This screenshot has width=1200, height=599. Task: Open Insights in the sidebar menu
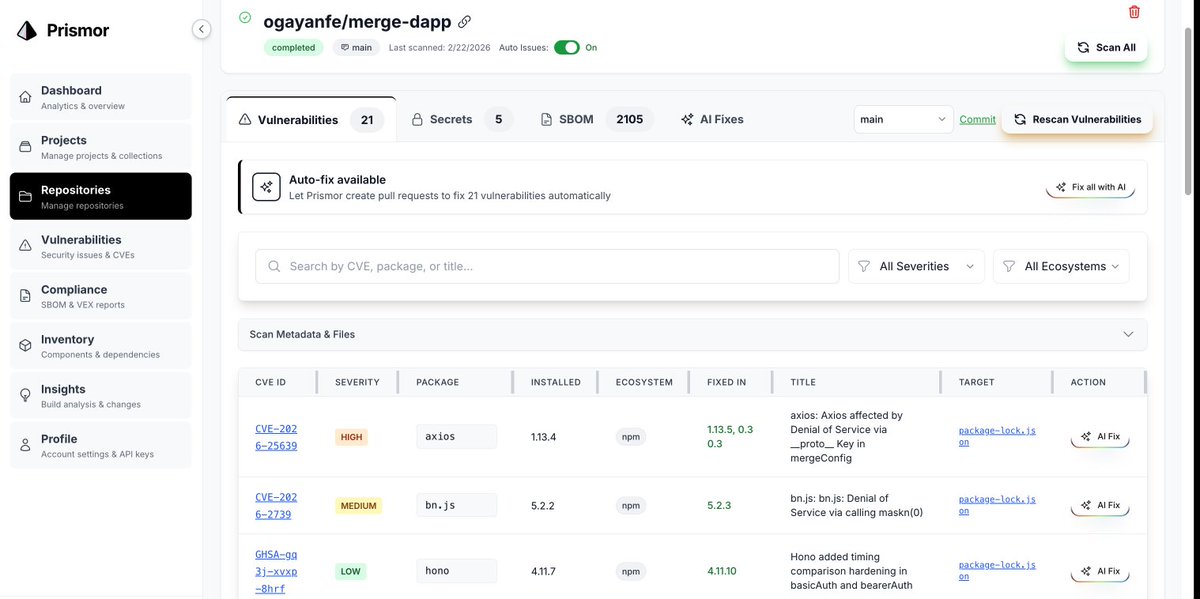(x=101, y=396)
